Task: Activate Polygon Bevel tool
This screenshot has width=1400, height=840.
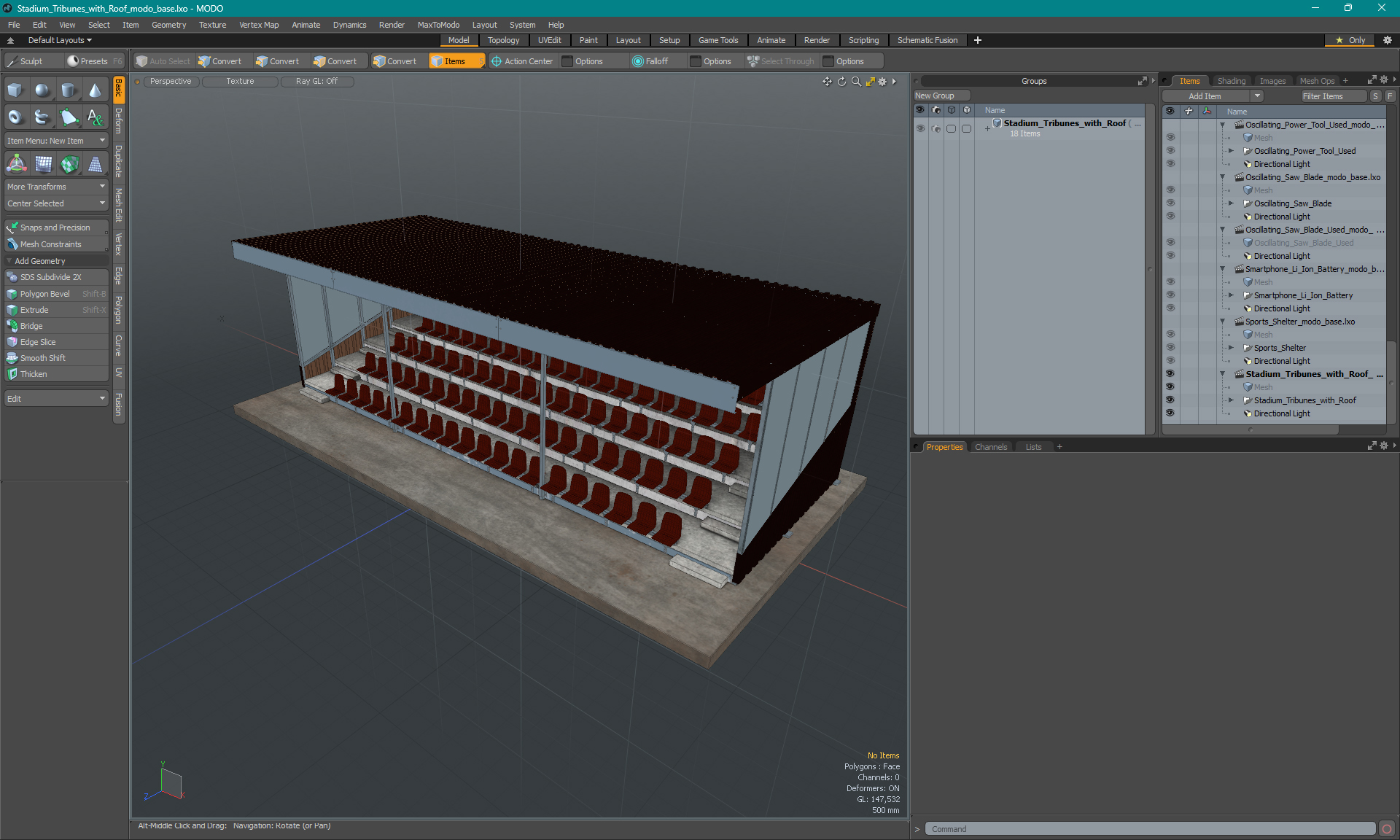Action: [x=56, y=294]
